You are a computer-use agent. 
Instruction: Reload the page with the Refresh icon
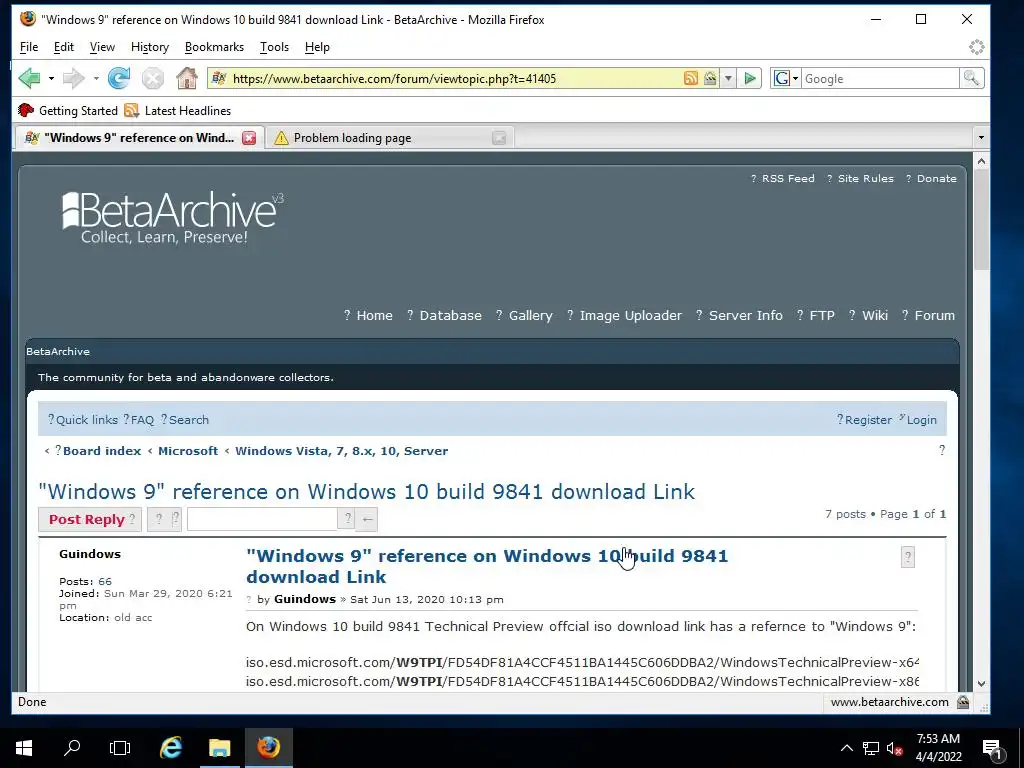tap(119, 78)
